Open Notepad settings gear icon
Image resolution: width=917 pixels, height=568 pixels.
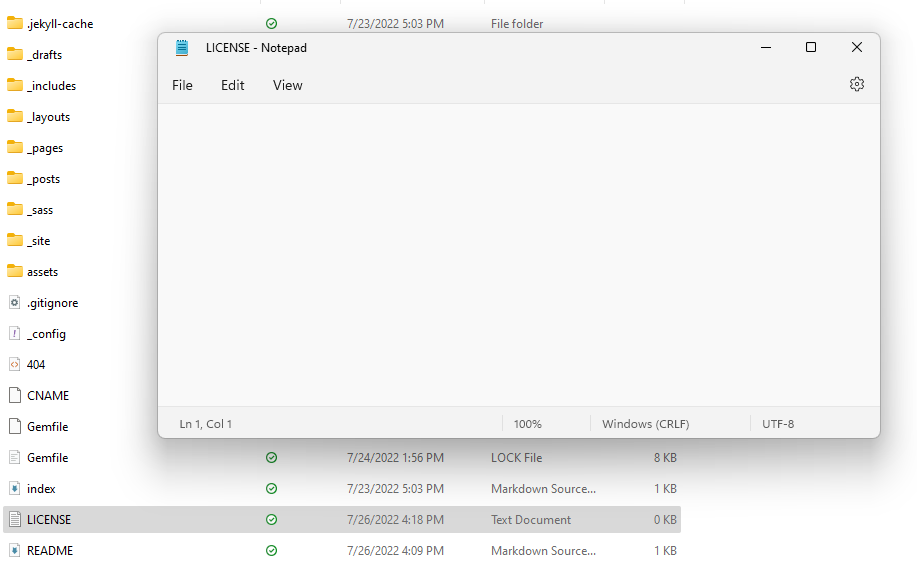click(x=856, y=85)
